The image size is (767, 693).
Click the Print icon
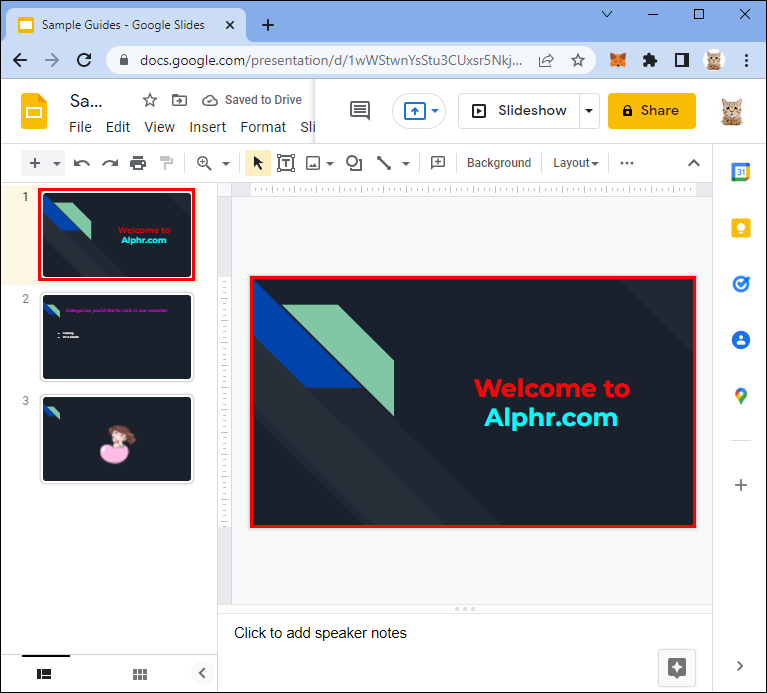pos(138,163)
